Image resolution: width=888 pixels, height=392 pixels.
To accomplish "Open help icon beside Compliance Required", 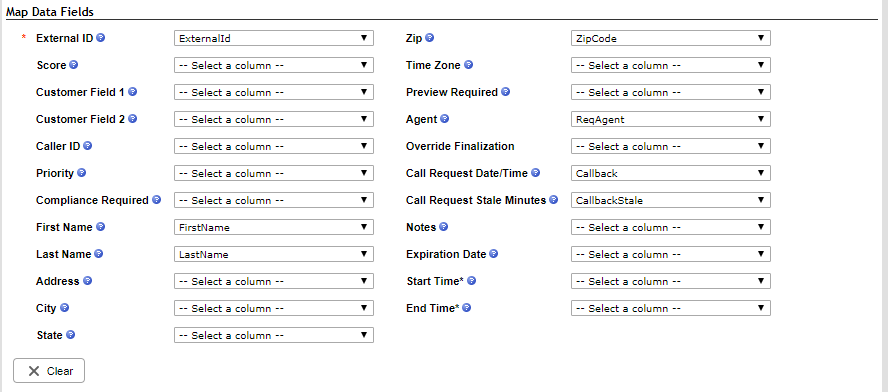I will click(x=156, y=200).
